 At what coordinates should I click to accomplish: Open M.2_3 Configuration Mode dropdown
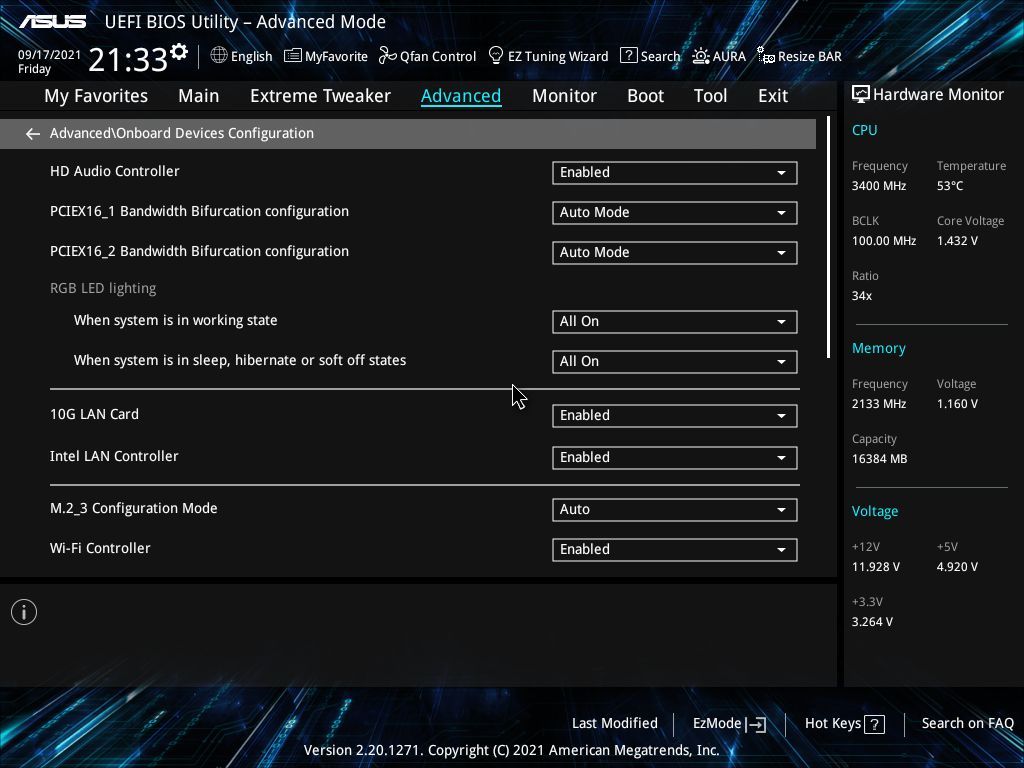pyautogui.click(x=674, y=509)
